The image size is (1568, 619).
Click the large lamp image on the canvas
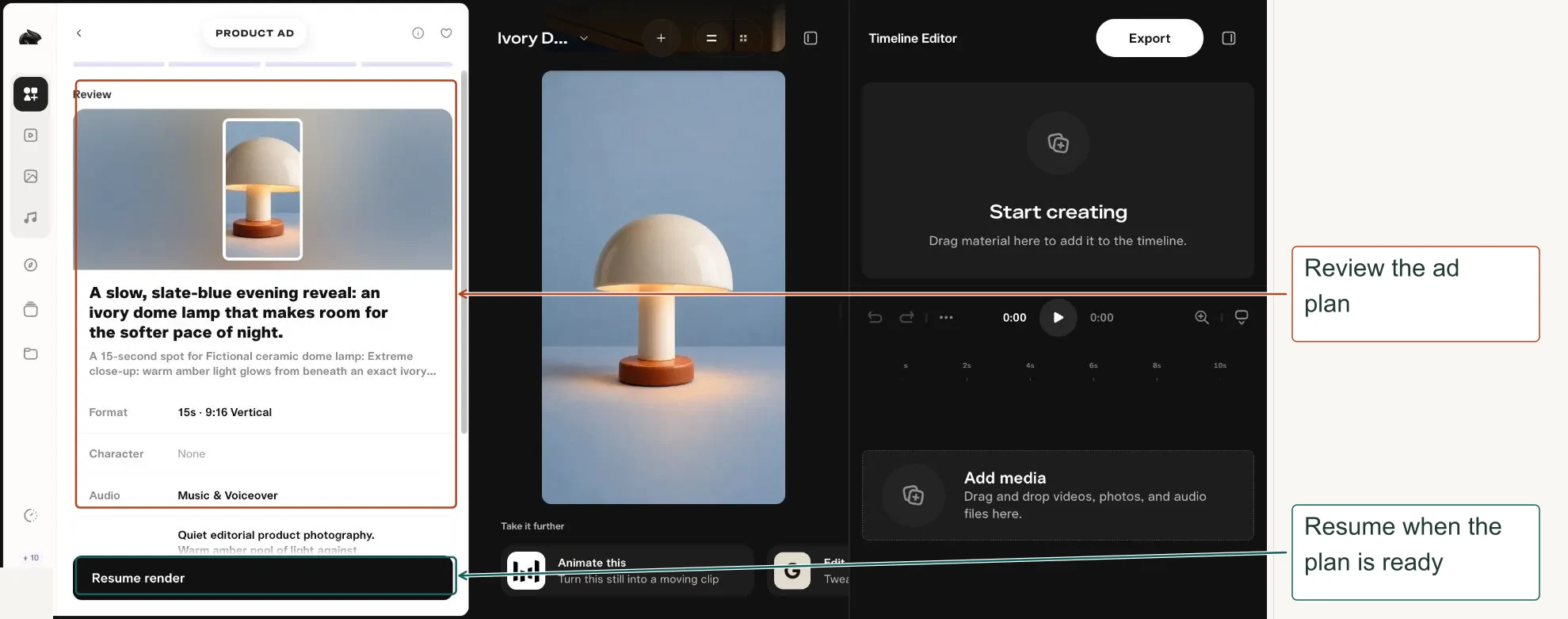tap(663, 287)
